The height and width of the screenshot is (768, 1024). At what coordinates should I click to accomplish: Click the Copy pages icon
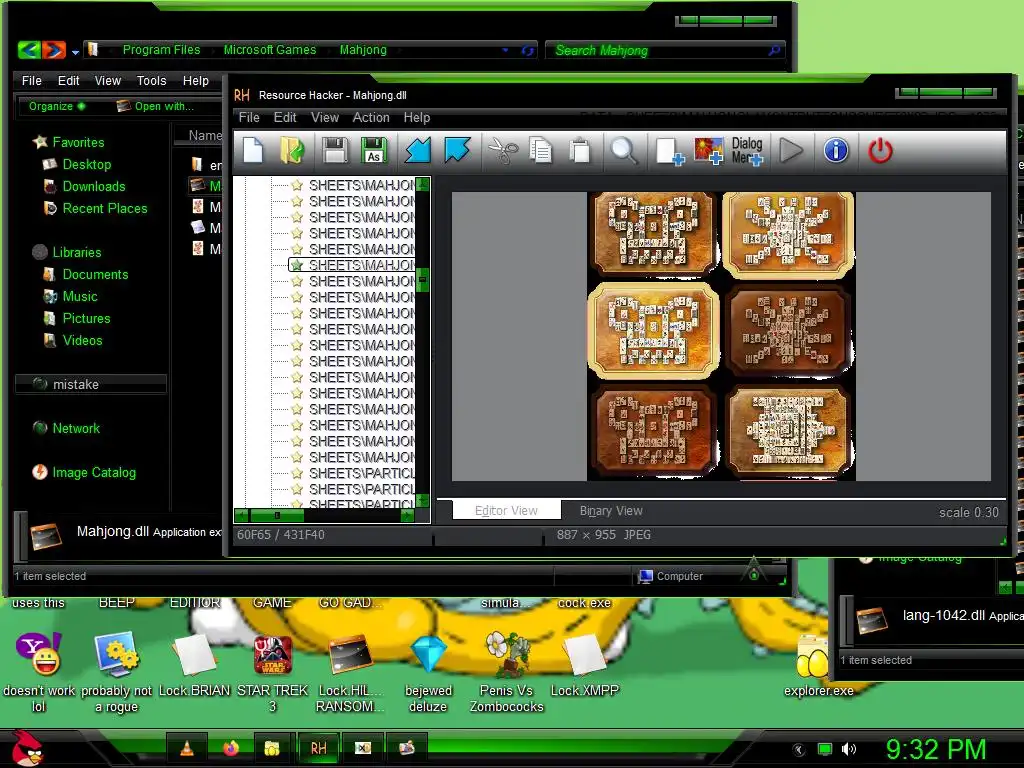coord(541,151)
